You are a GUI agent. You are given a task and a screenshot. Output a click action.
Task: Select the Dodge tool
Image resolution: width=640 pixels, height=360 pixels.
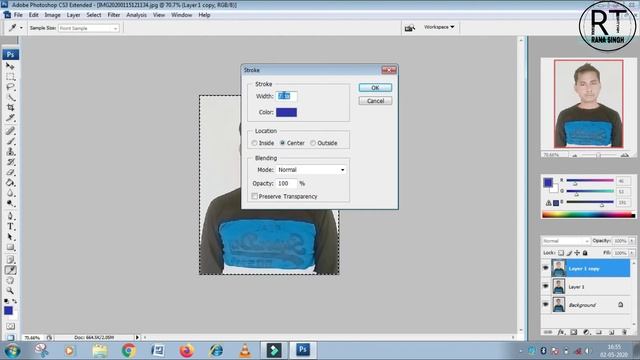click(x=10, y=203)
